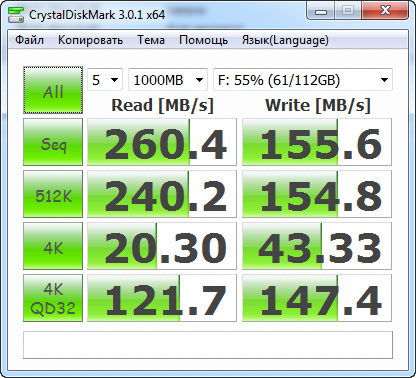Start the 4K random test

point(53,246)
